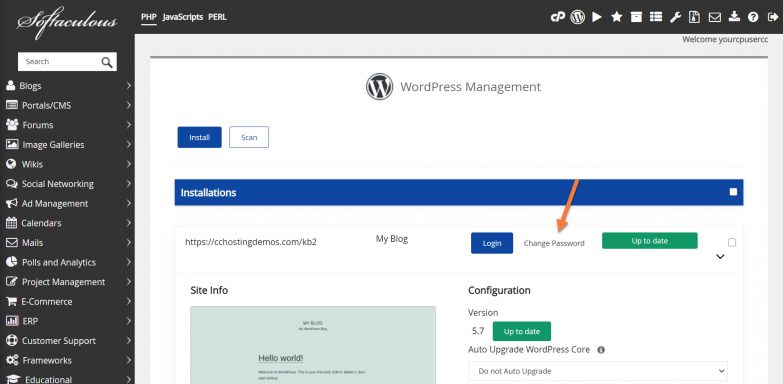Open cPanel via the cP icon
Image resolution: width=783 pixels, height=384 pixels.
(x=557, y=17)
